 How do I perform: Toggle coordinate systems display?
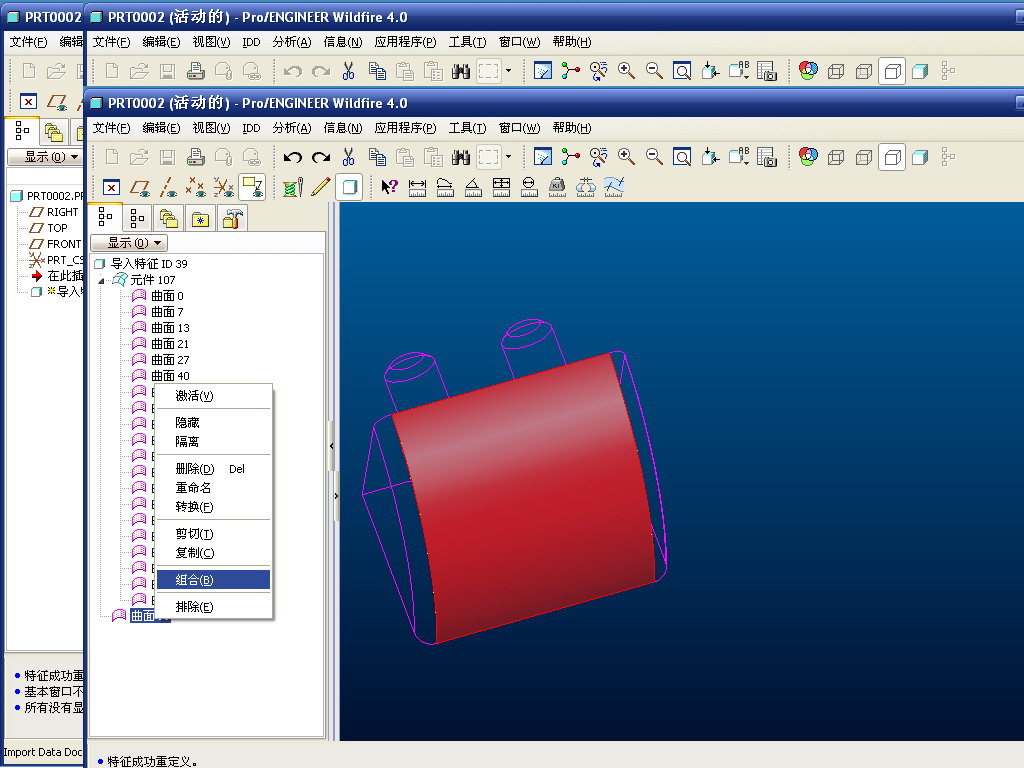click(x=223, y=188)
